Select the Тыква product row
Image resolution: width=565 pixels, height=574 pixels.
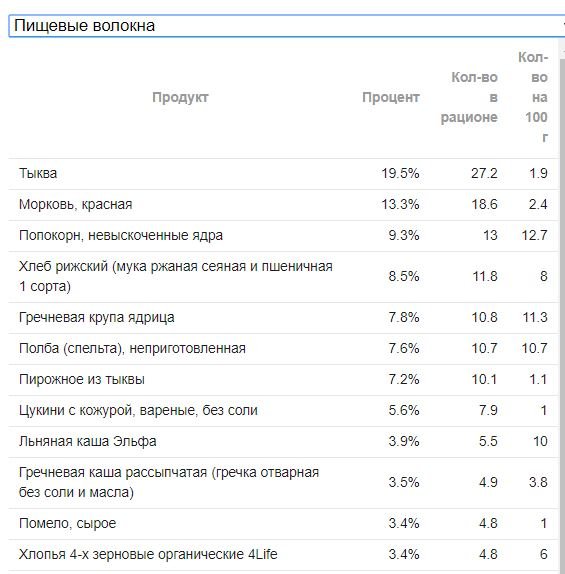(283, 174)
